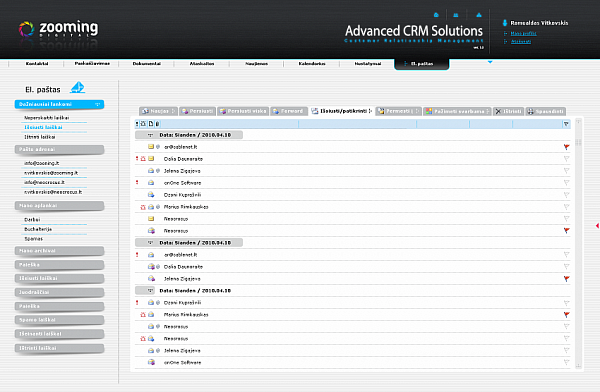This screenshot has height=392, width=600.
Task: Sort by priority exclamation column icon
Action: click(137, 124)
